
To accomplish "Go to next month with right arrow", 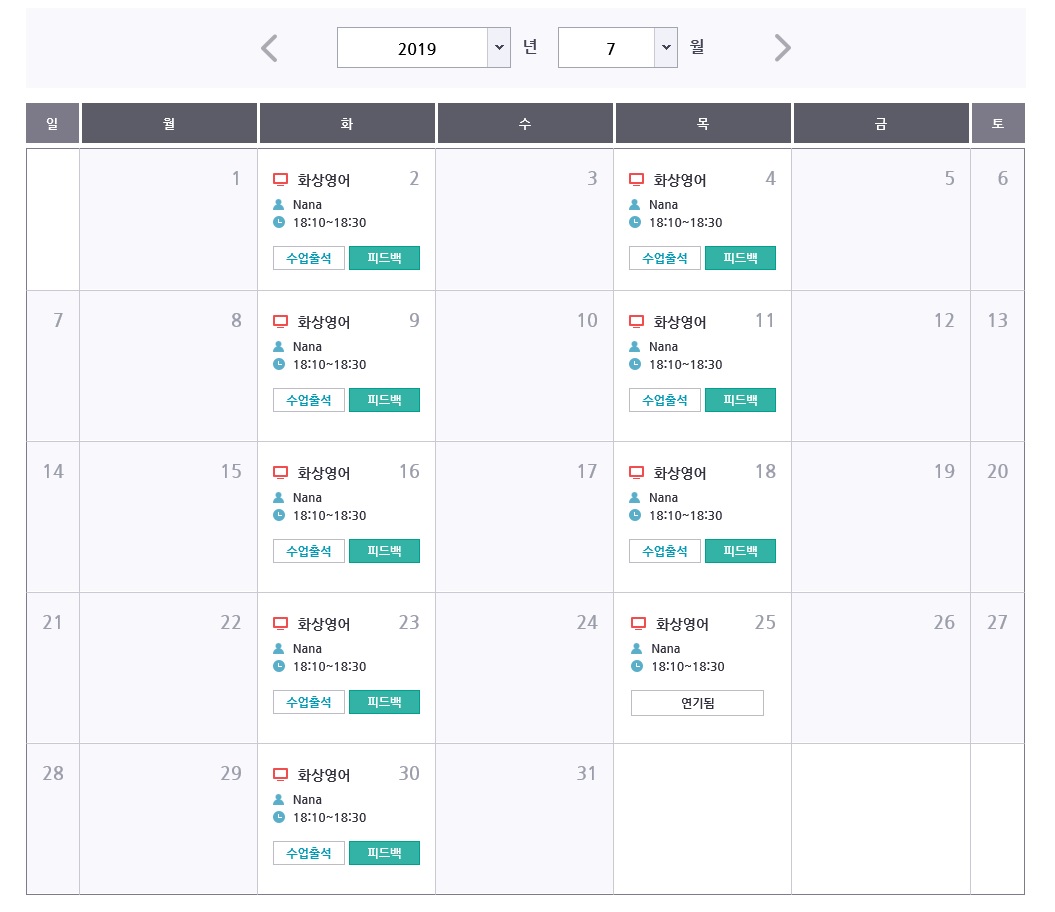I will pyautogui.click(x=782, y=48).
